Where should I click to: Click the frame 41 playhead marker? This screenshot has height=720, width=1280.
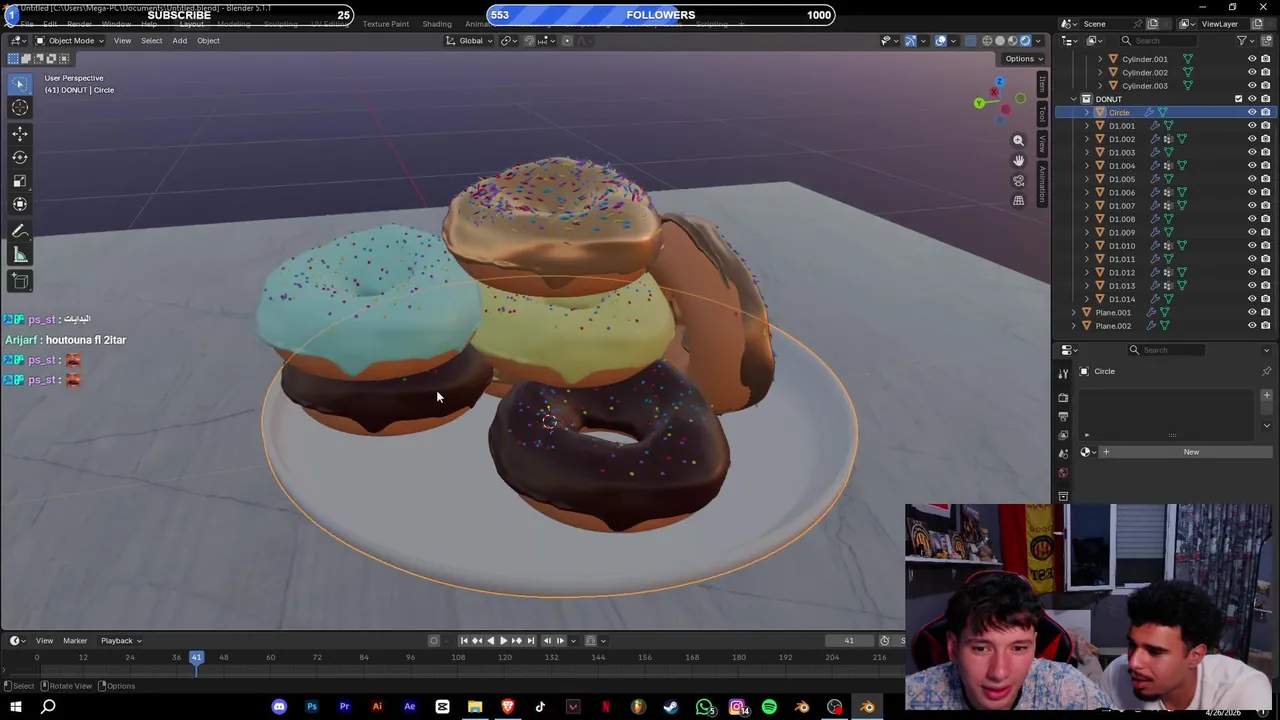196,657
